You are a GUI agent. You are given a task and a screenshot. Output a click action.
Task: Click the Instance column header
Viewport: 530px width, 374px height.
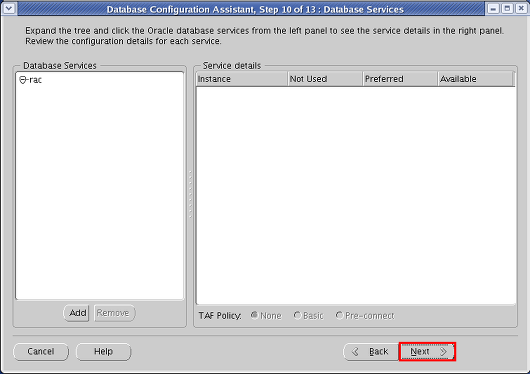pos(242,79)
